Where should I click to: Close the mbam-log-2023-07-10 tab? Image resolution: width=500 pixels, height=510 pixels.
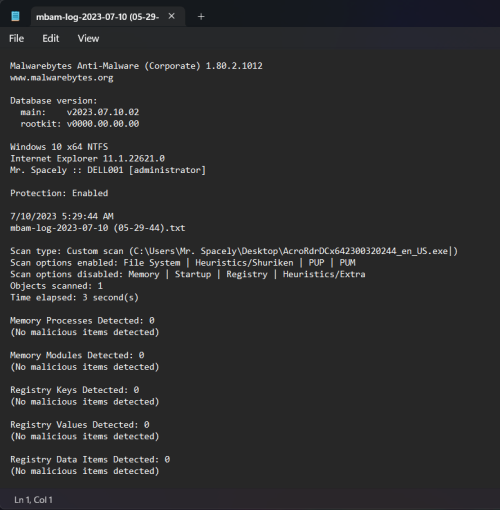pos(171,16)
